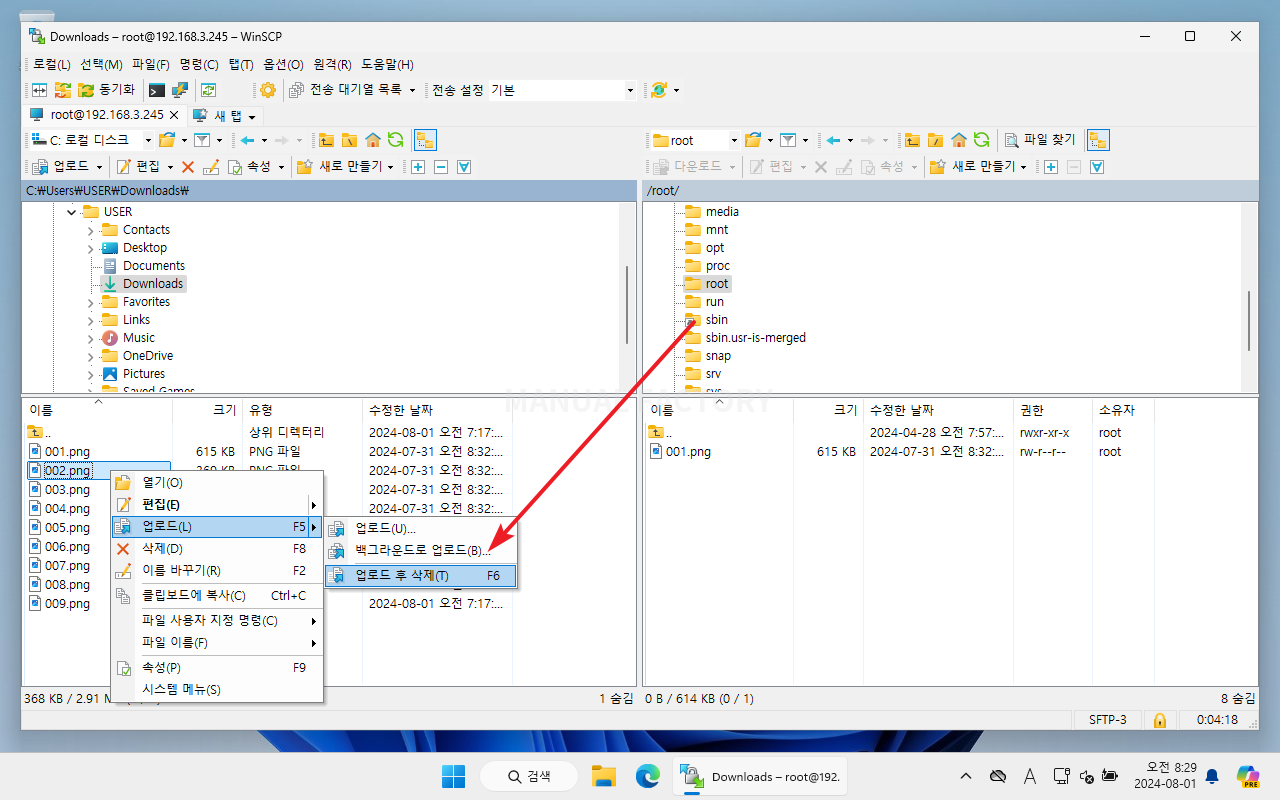Viewport: 1280px width, 800px height.
Task: Click the remote tree vertical scrollbar
Action: 1249,320
